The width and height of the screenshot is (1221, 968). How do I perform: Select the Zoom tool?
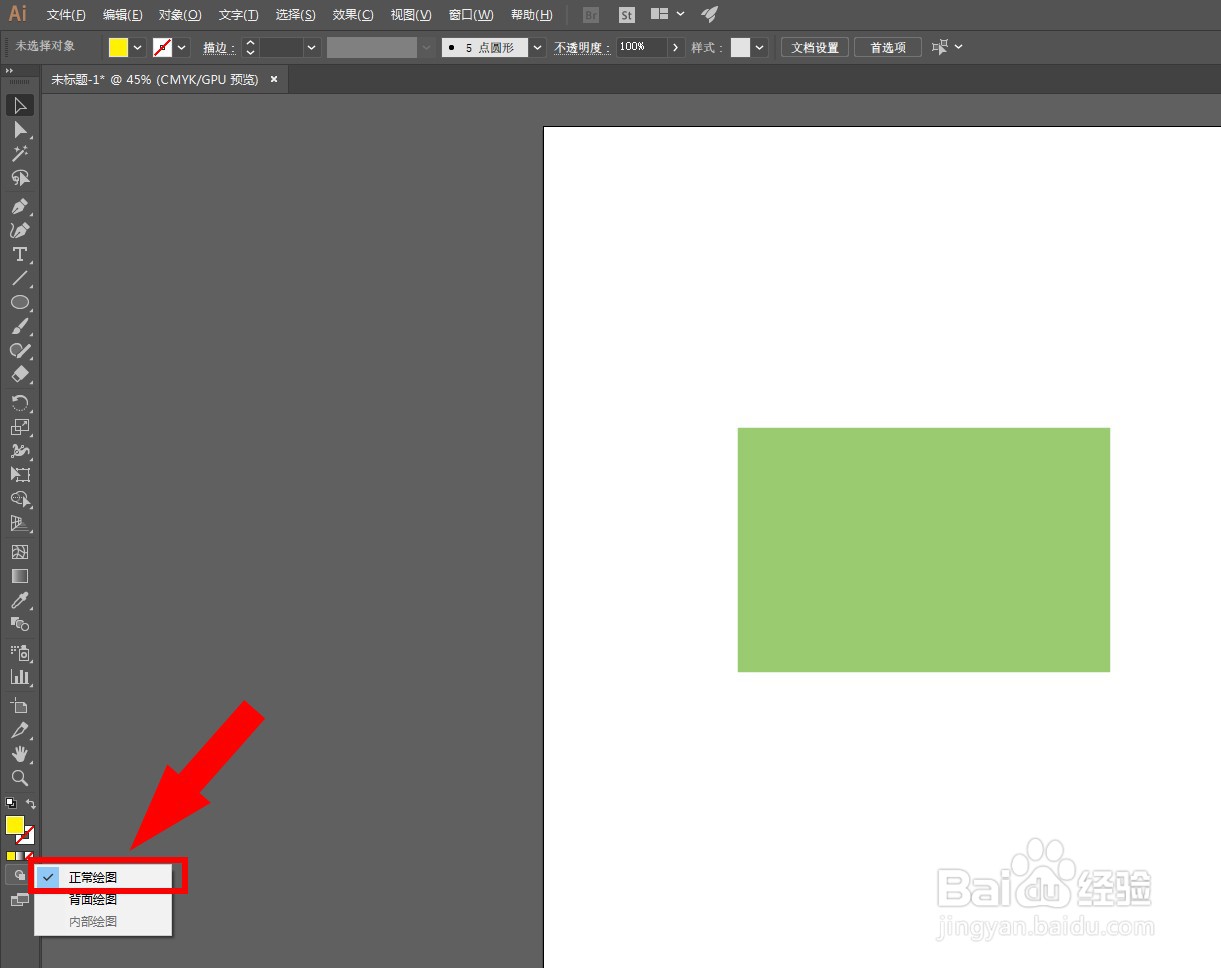20,778
